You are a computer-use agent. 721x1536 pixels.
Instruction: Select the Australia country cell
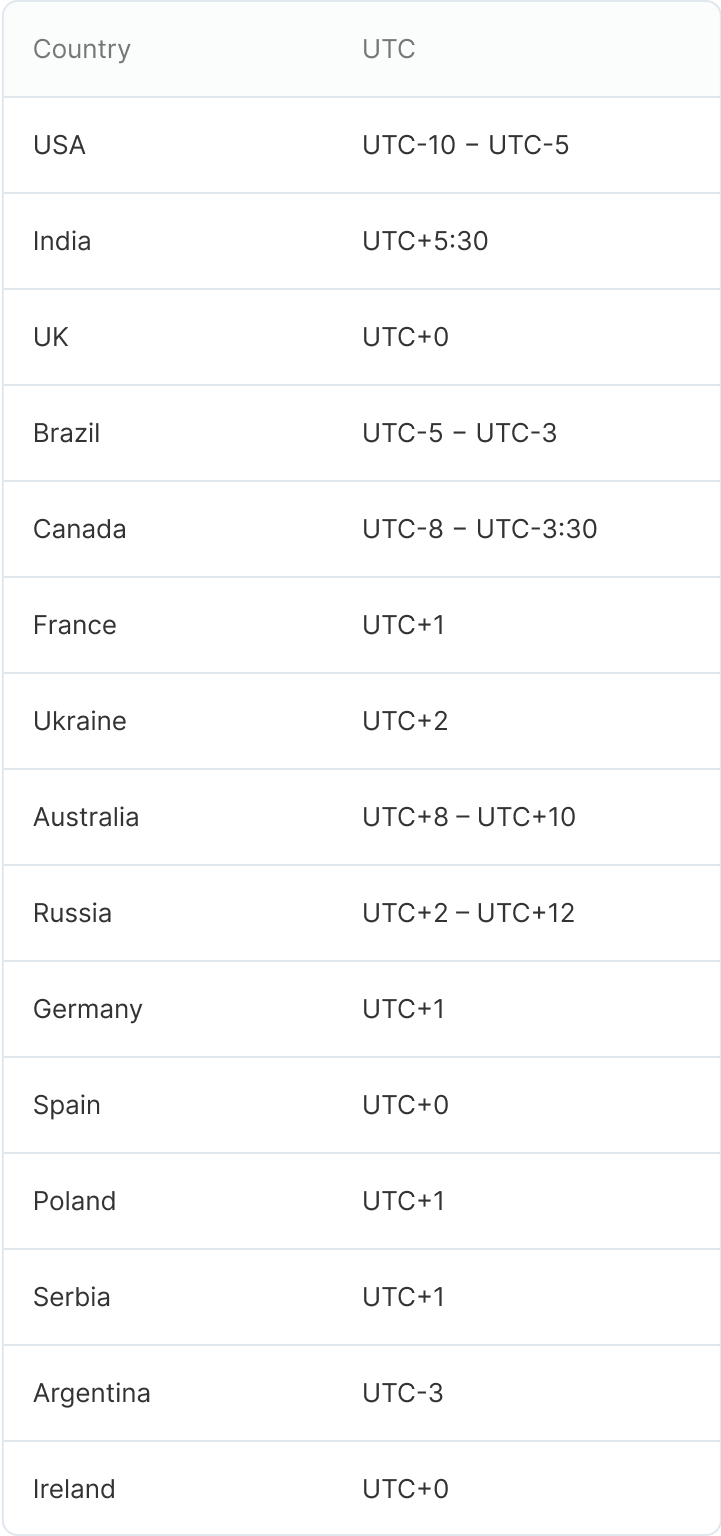pyautogui.click(x=86, y=817)
